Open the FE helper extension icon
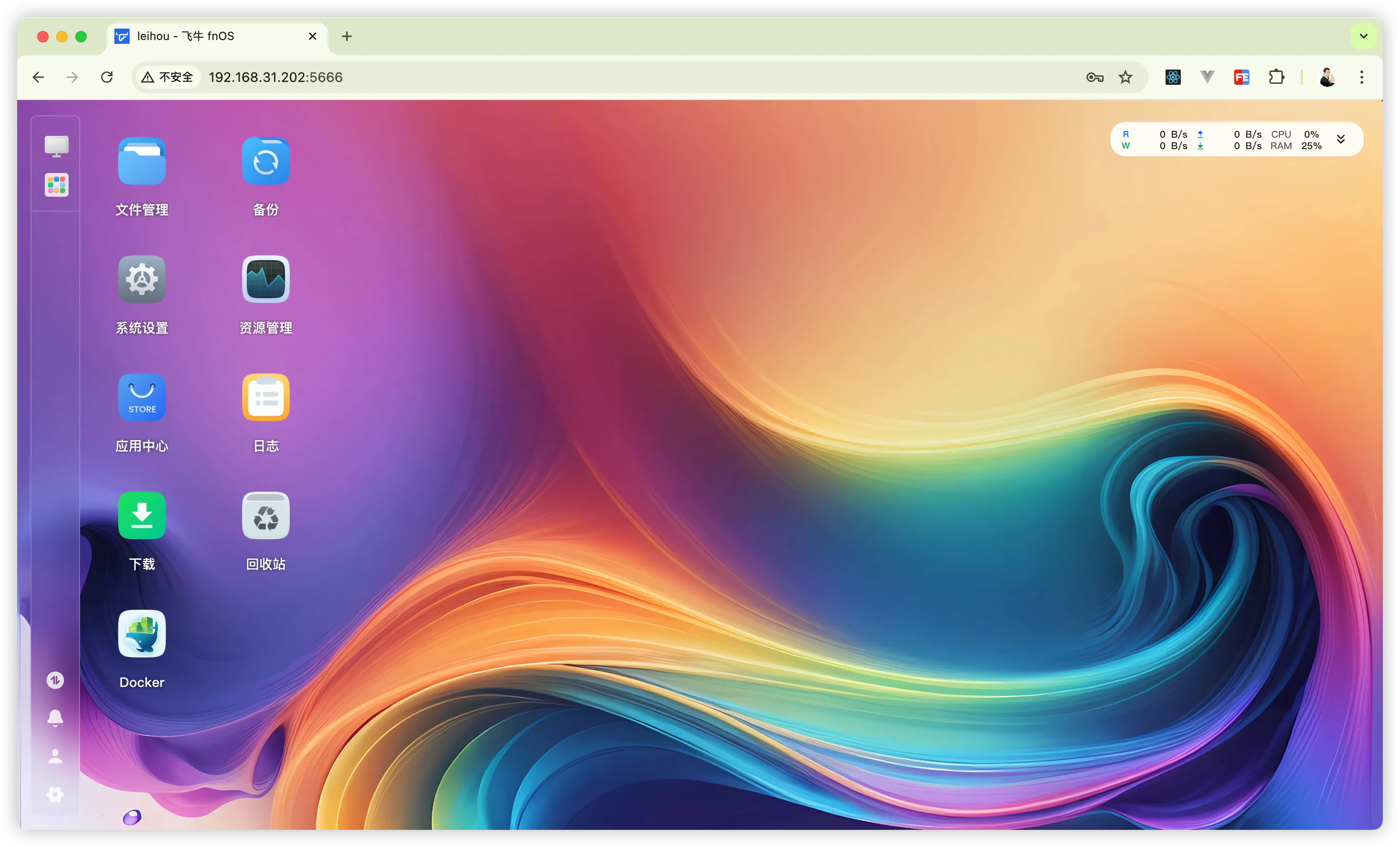Viewport: 1400px width, 847px height. (x=1241, y=77)
